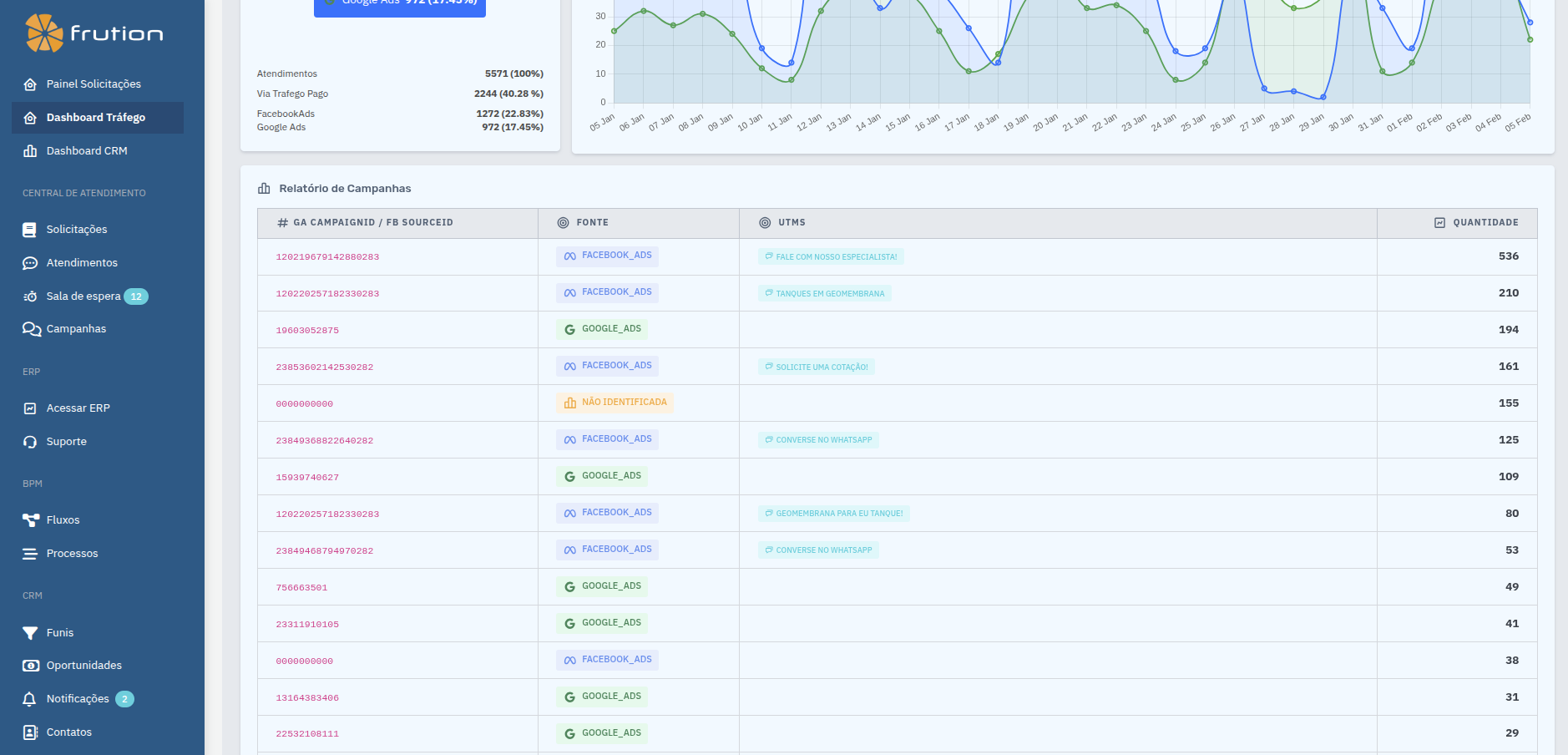Click the Solicitações sidebar icon
This screenshot has width=1568, height=755.
pos(30,230)
